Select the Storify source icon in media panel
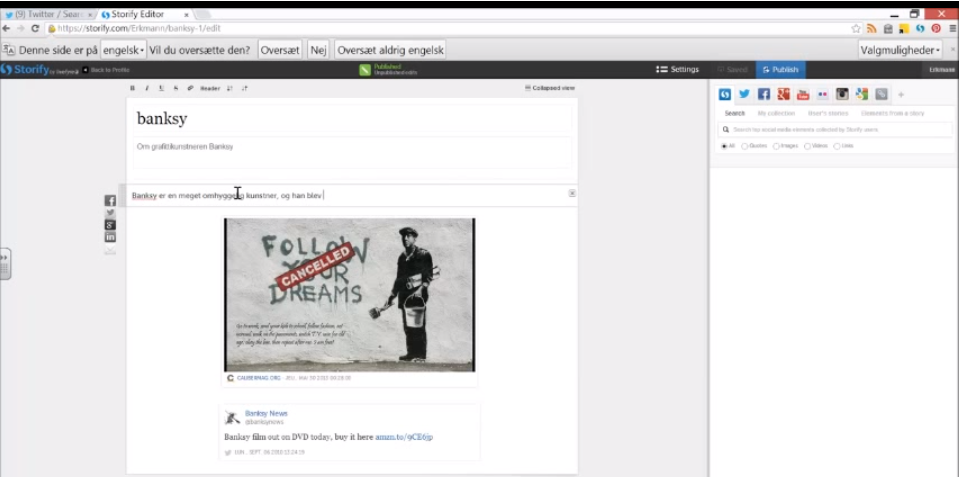Image resolution: width=959 pixels, height=477 pixels. pos(725,94)
